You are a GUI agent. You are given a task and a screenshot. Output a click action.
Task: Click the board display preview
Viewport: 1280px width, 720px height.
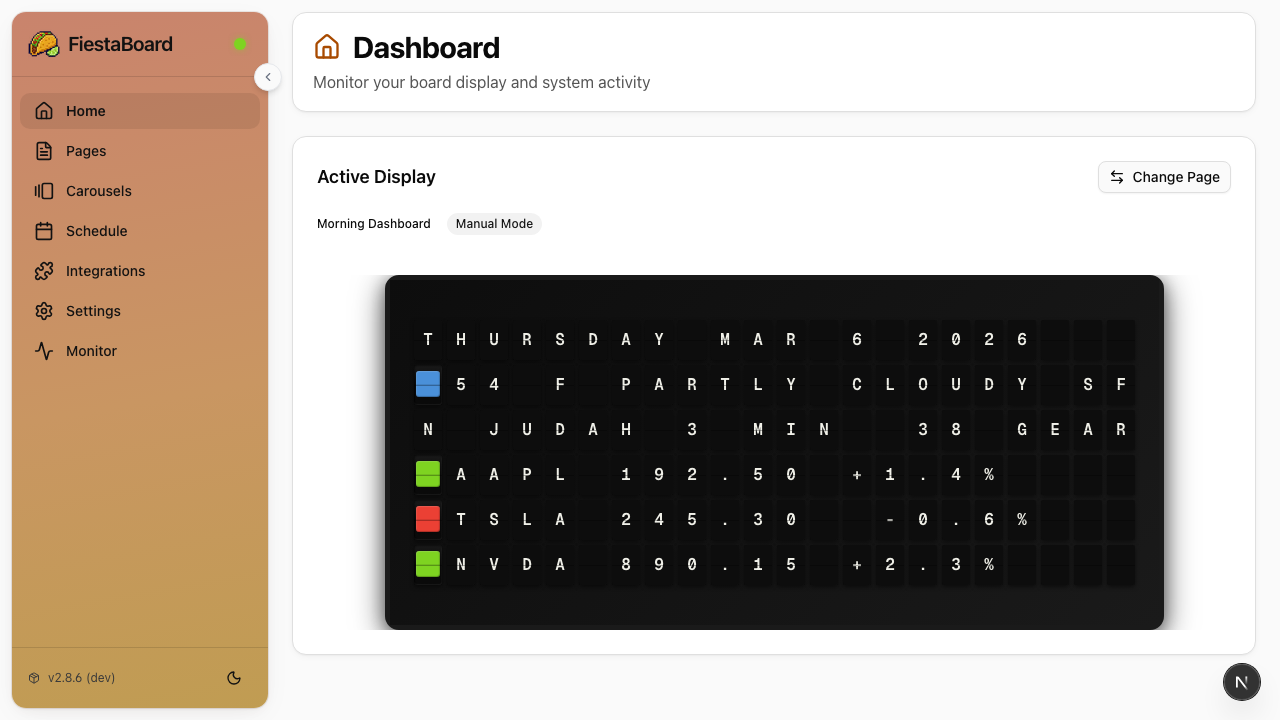click(775, 451)
